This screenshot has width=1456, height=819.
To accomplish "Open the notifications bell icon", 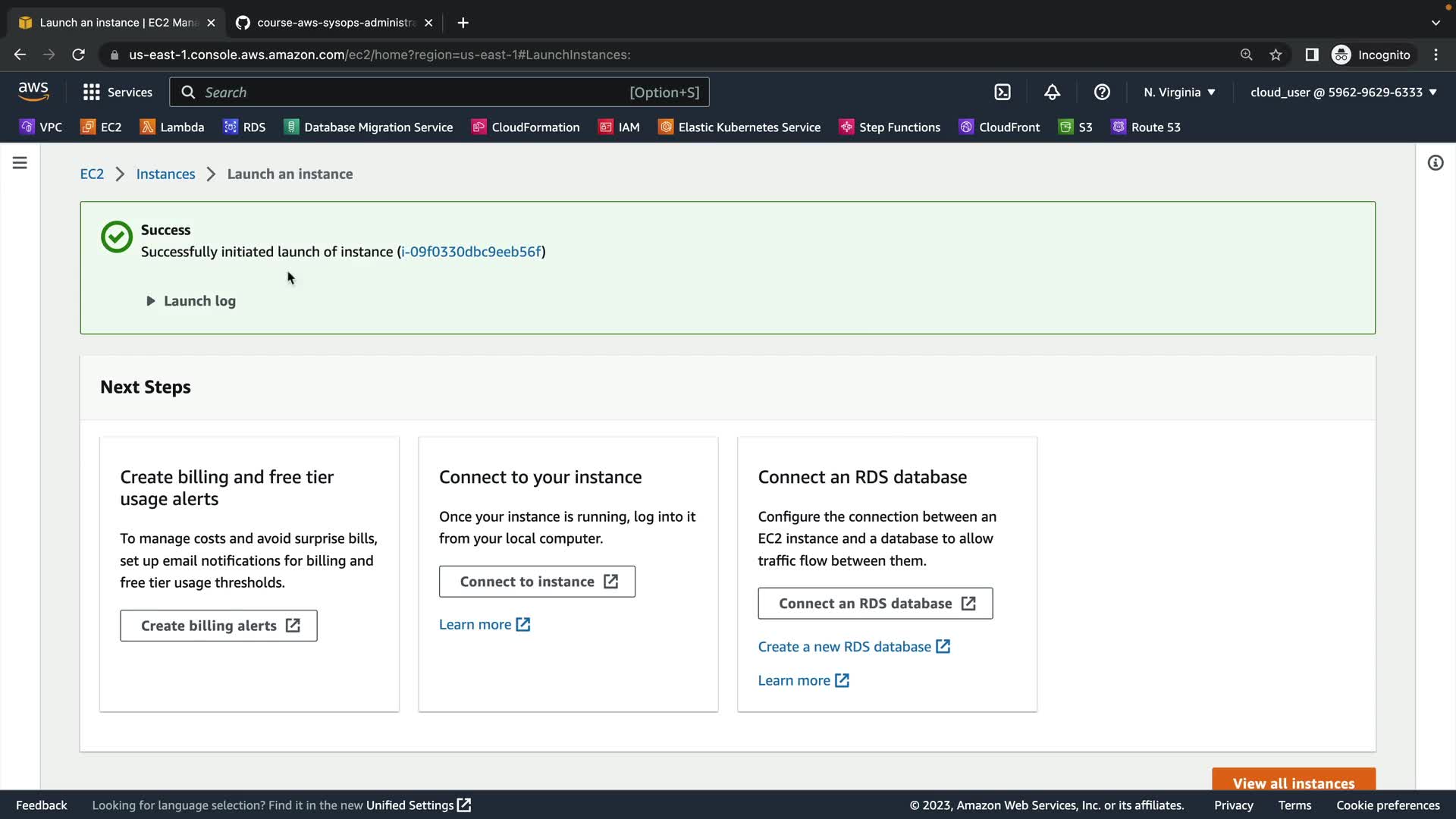I will point(1052,93).
